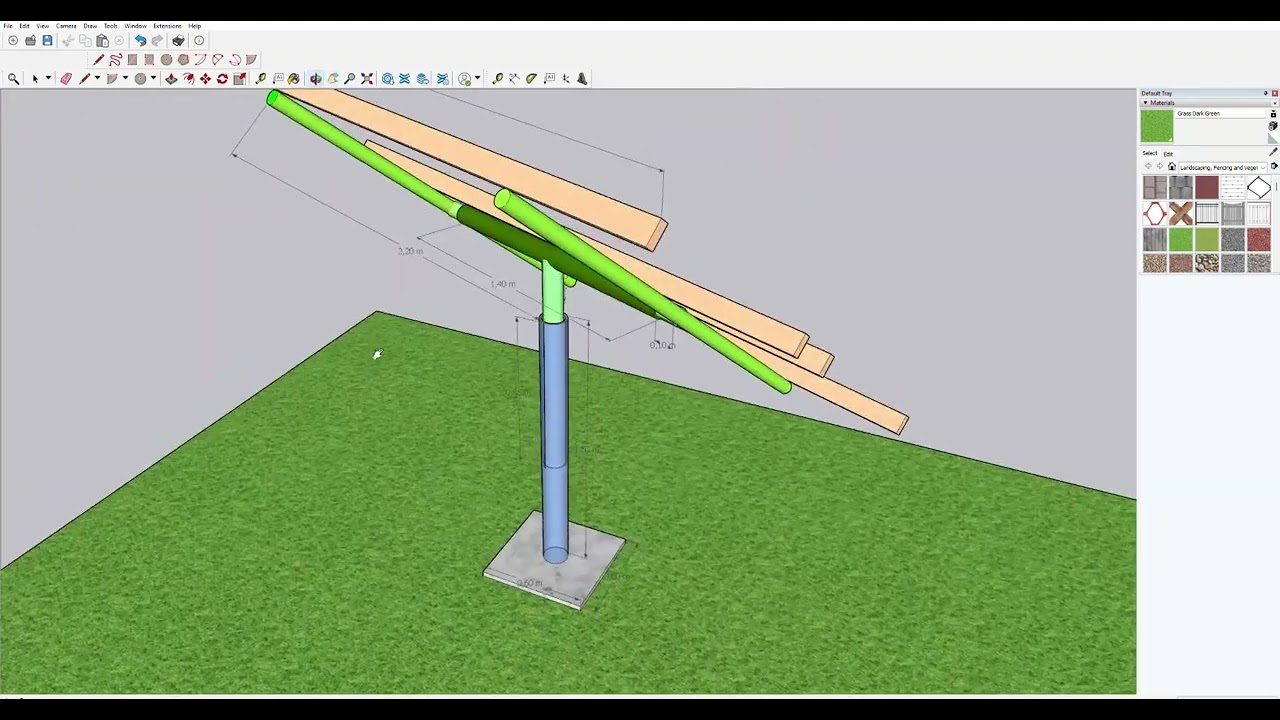The height and width of the screenshot is (720, 1280).
Task: Create a new model with New icon
Action: (13, 40)
